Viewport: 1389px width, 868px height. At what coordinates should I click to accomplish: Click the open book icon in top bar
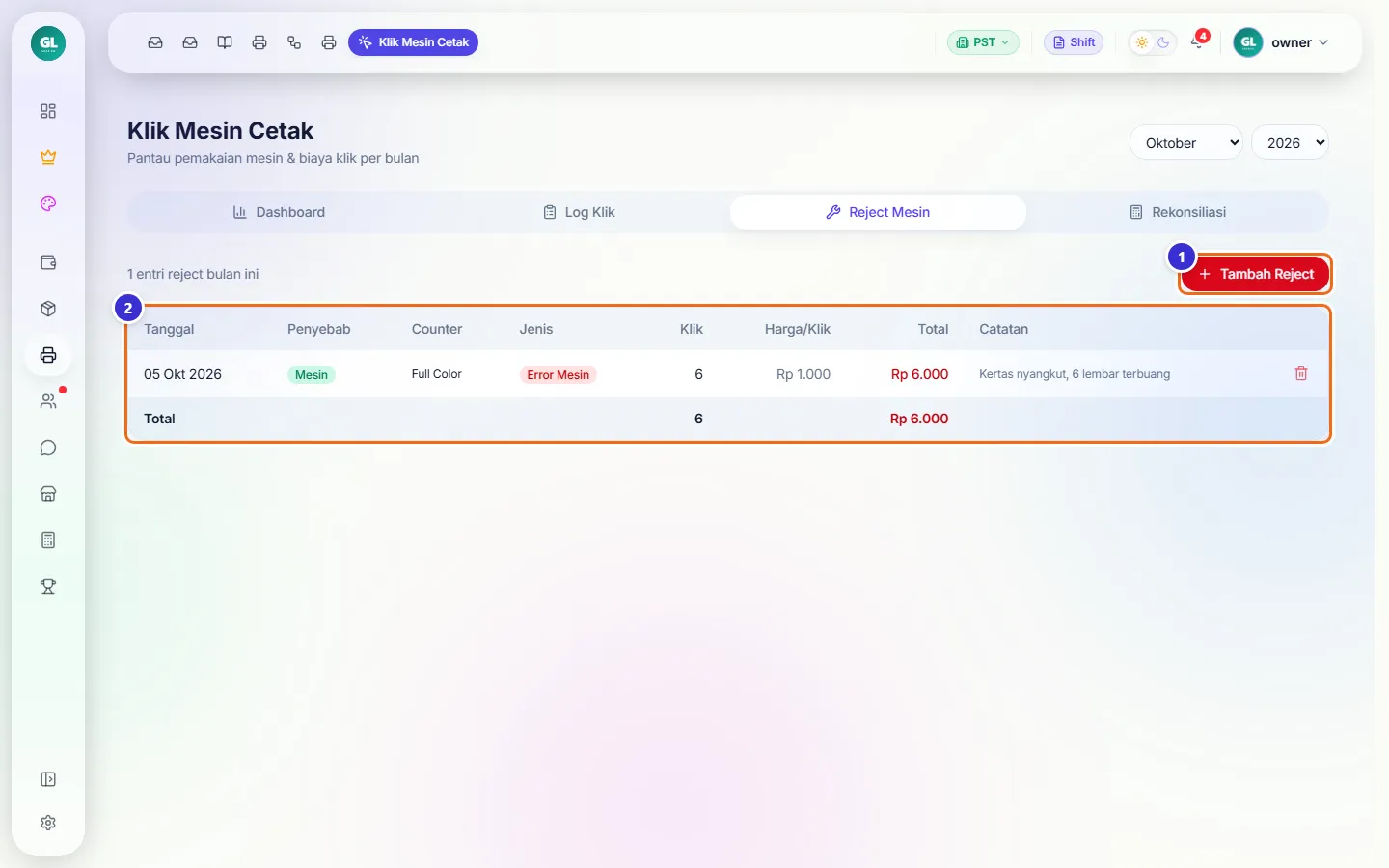coord(225,42)
